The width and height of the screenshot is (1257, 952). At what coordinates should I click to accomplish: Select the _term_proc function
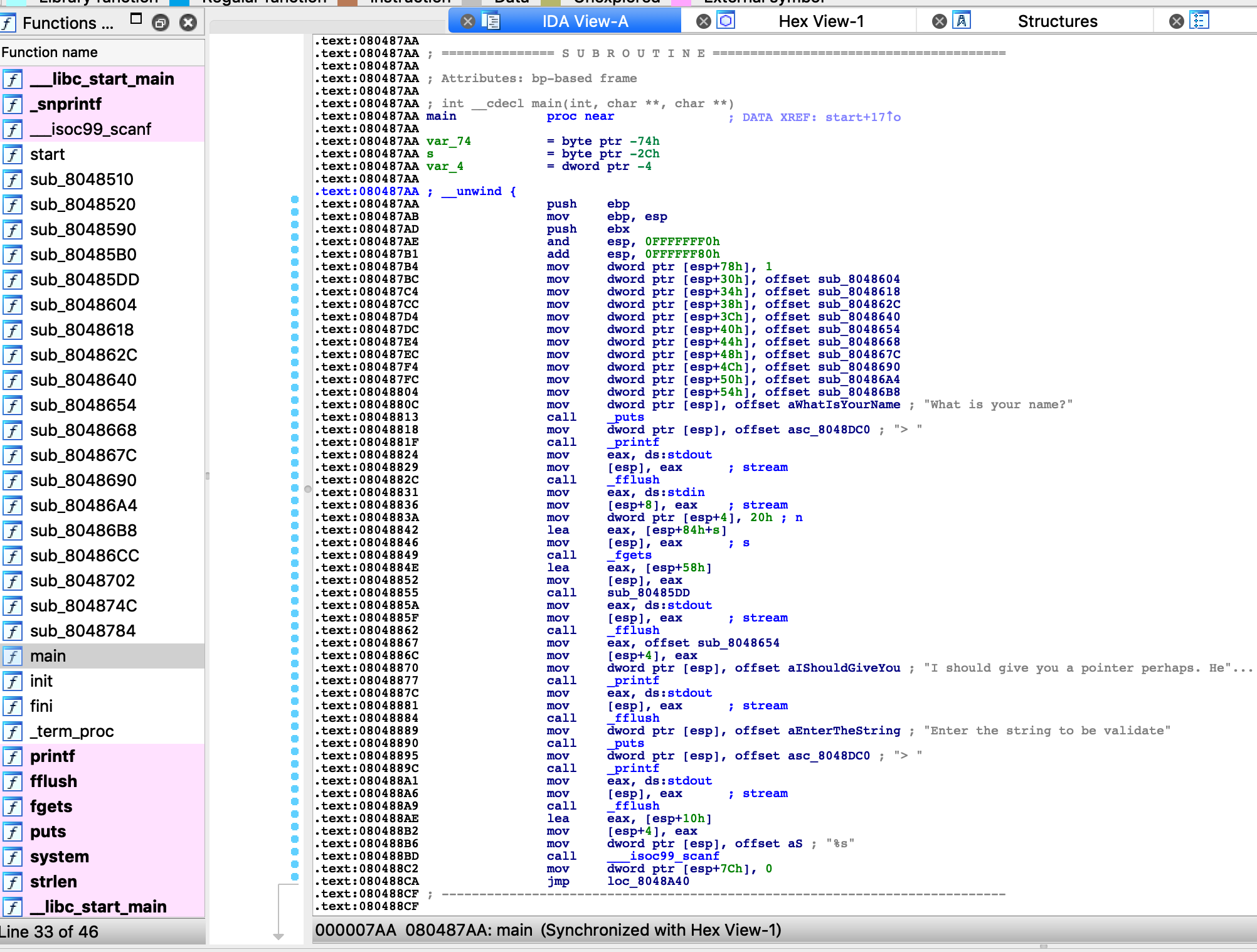click(72, 731)
